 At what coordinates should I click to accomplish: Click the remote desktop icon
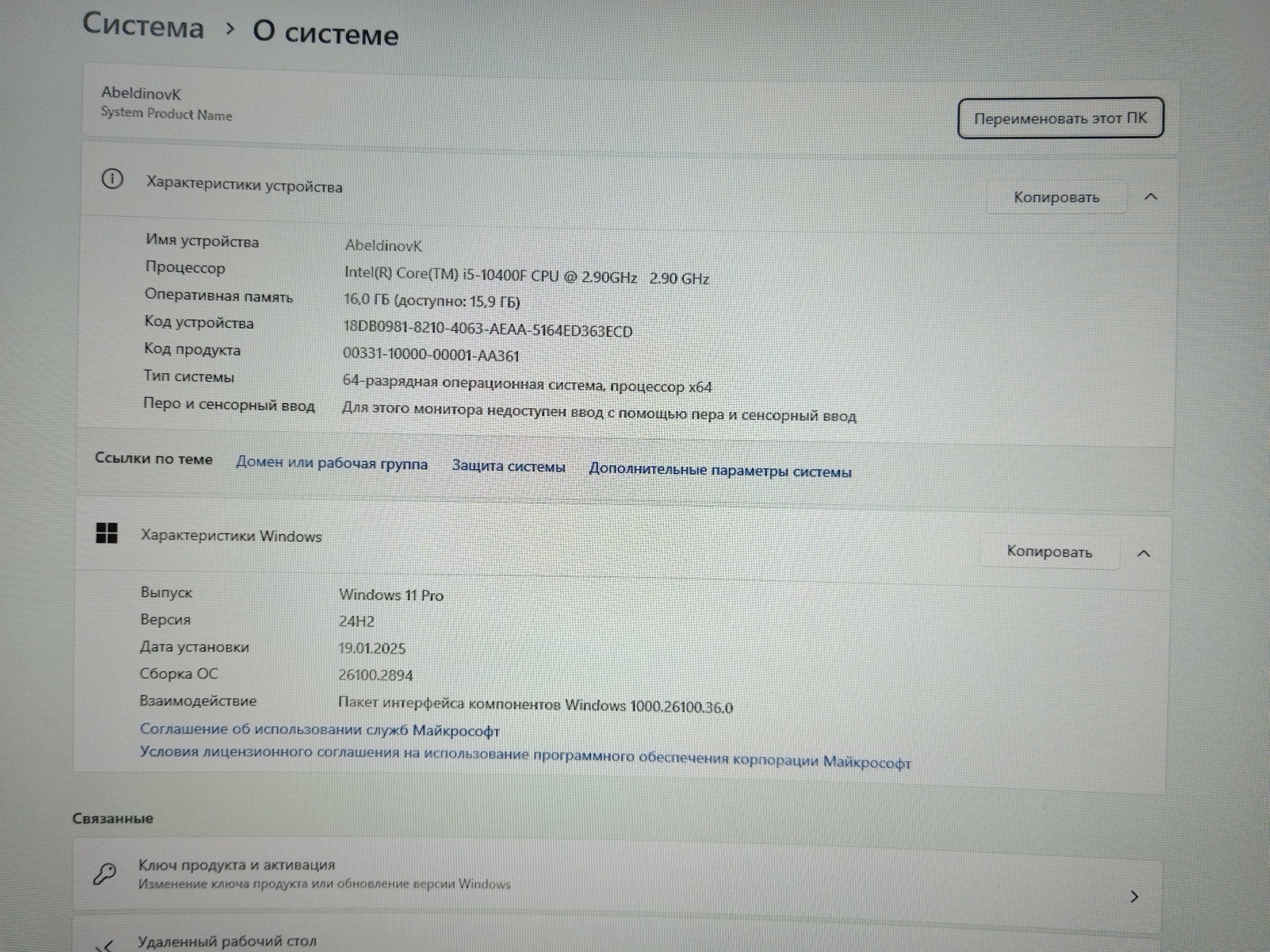pyautogui.click(x=105, y=945)
